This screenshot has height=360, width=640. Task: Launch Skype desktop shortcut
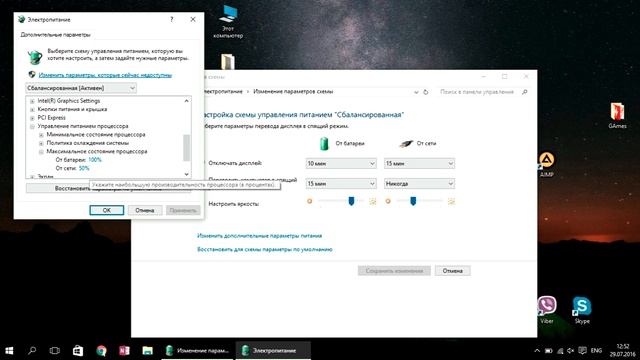click(x=582, y=309)
